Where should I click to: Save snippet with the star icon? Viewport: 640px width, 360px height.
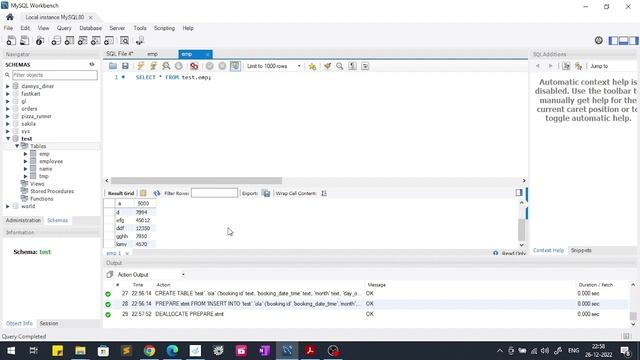pos(312,66)
